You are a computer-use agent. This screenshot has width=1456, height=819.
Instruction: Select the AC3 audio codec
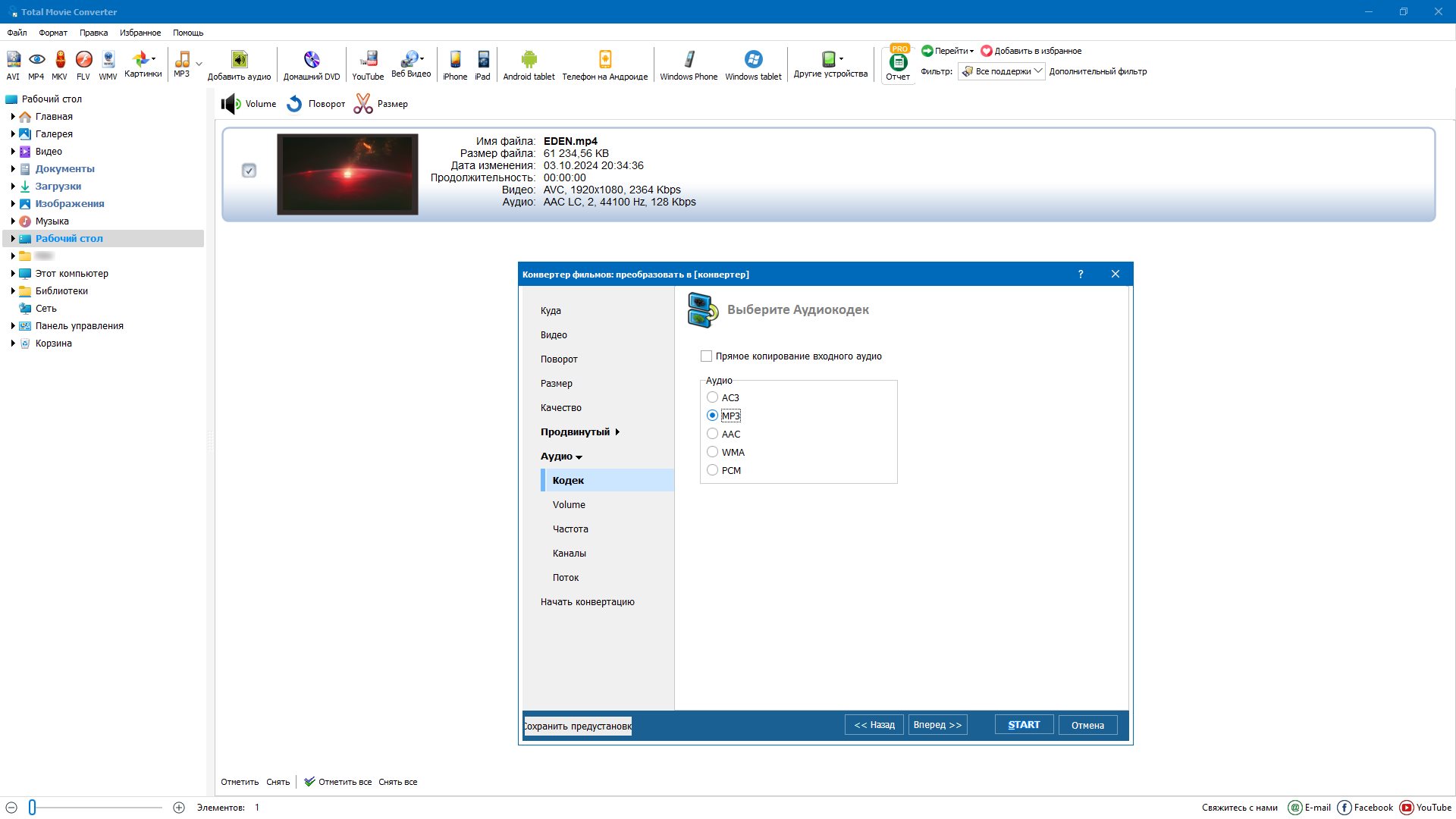(x=712, y=397)
